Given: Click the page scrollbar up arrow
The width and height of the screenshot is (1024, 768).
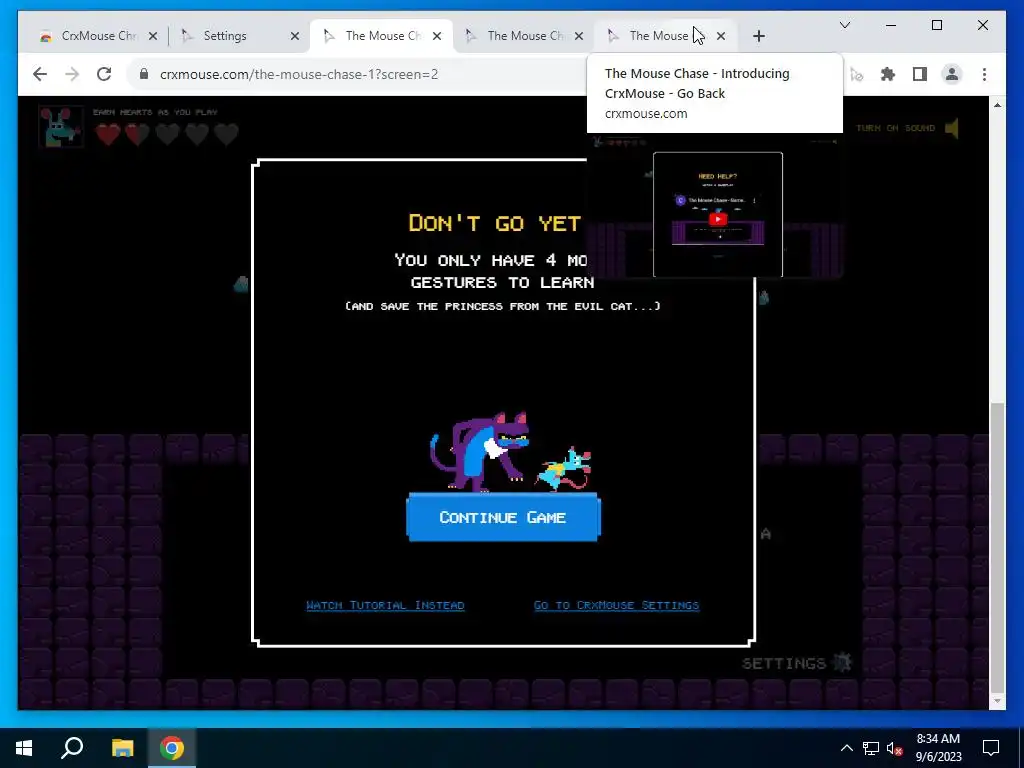Looking at the screenshot, I should (x=997, y=104).
